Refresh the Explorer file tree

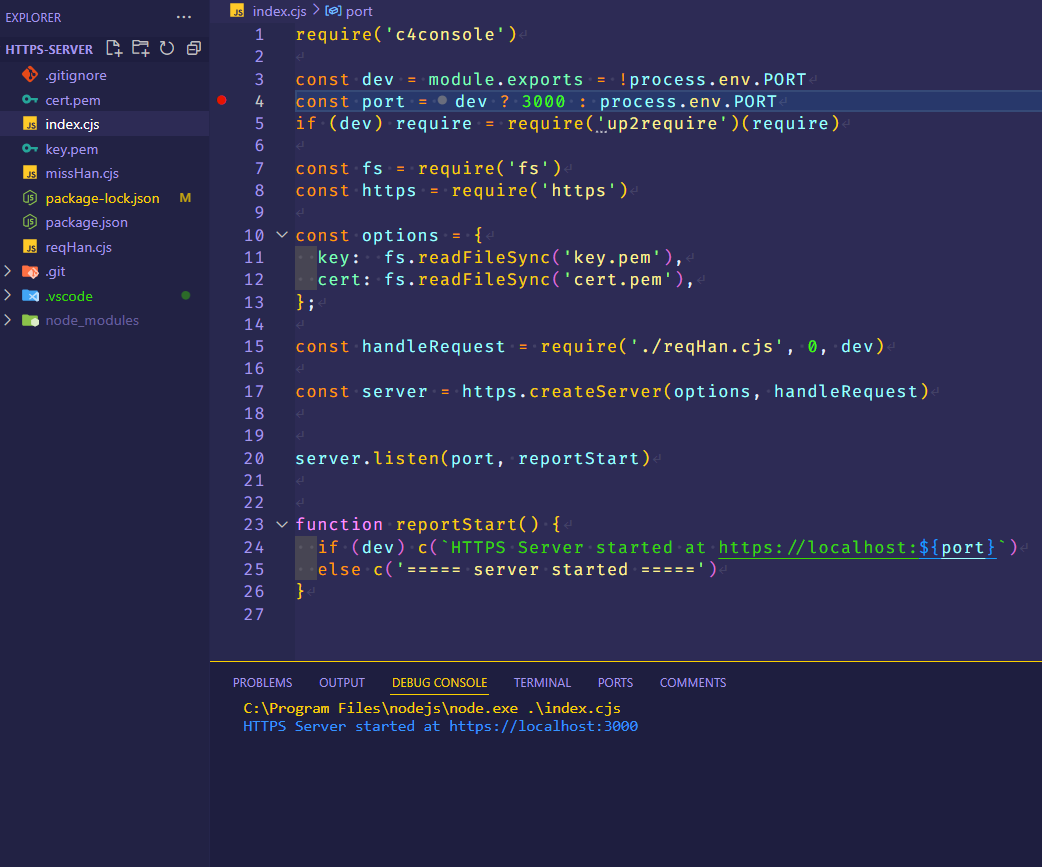coord(167,48)
